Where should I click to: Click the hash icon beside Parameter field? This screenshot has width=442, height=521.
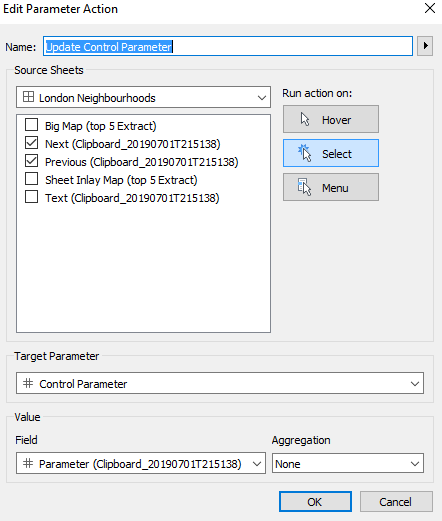pos(28,463)
